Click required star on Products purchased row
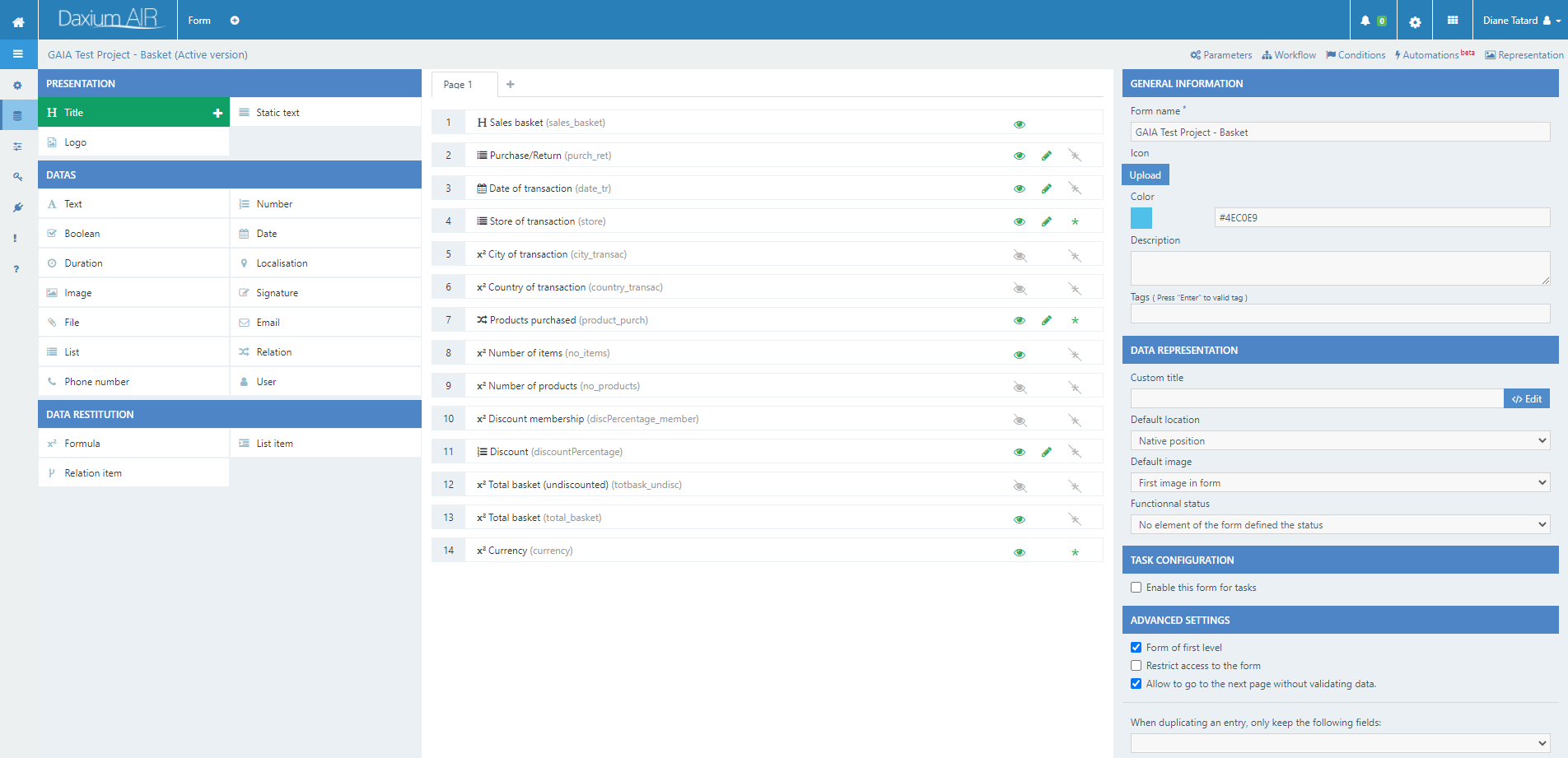The width and height of the screenshot is (1568, 758). pyautogui.click(x=1075, y=320)
